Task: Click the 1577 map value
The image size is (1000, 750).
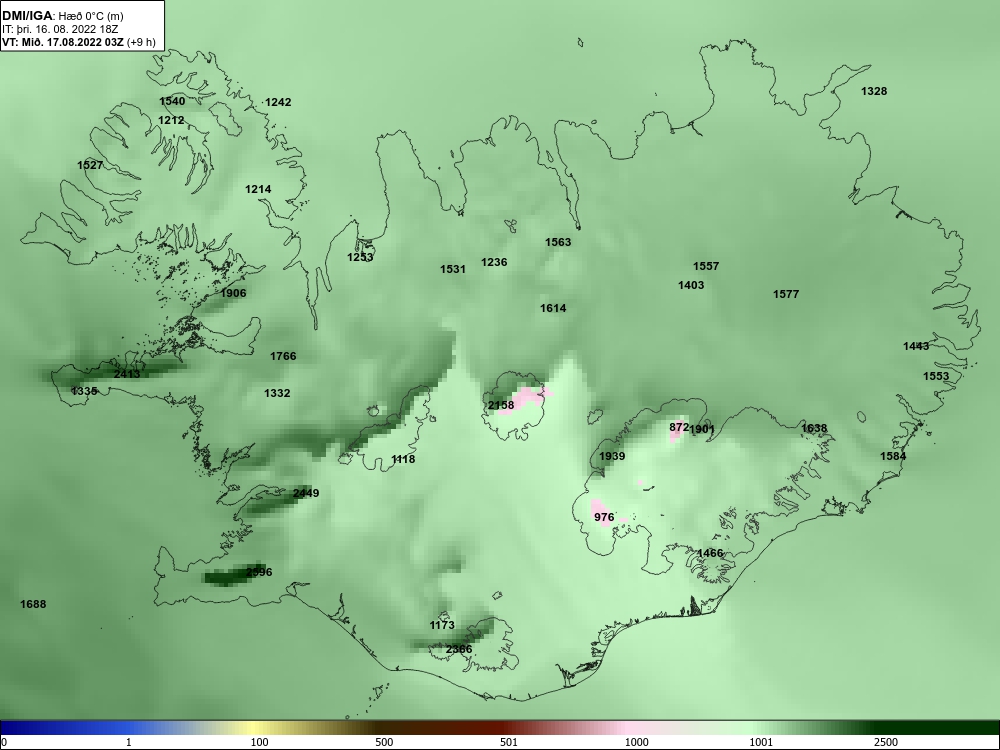Action: point(786,294)
